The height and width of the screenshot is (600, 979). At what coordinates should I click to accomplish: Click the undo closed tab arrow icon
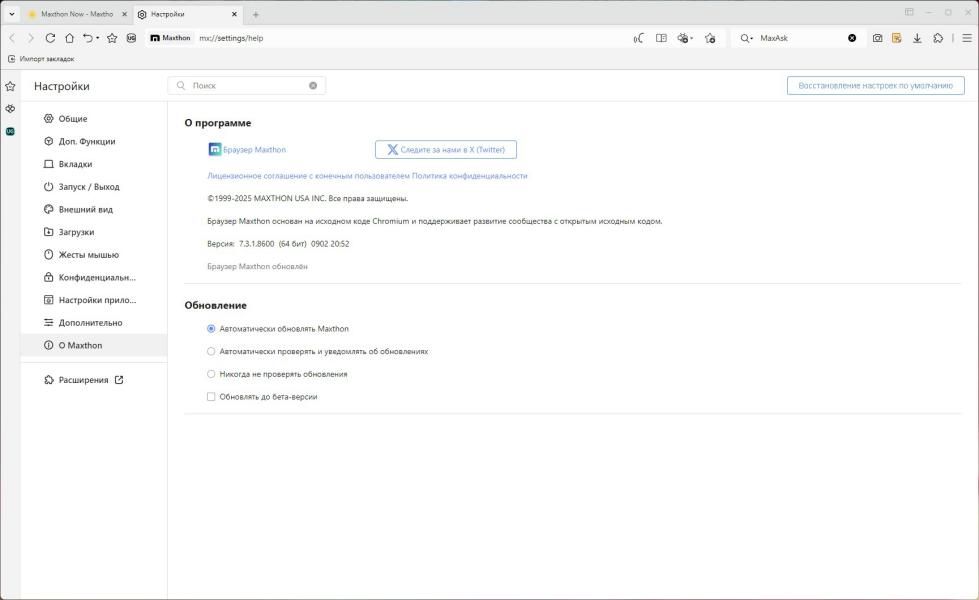[x=88, y=38]
